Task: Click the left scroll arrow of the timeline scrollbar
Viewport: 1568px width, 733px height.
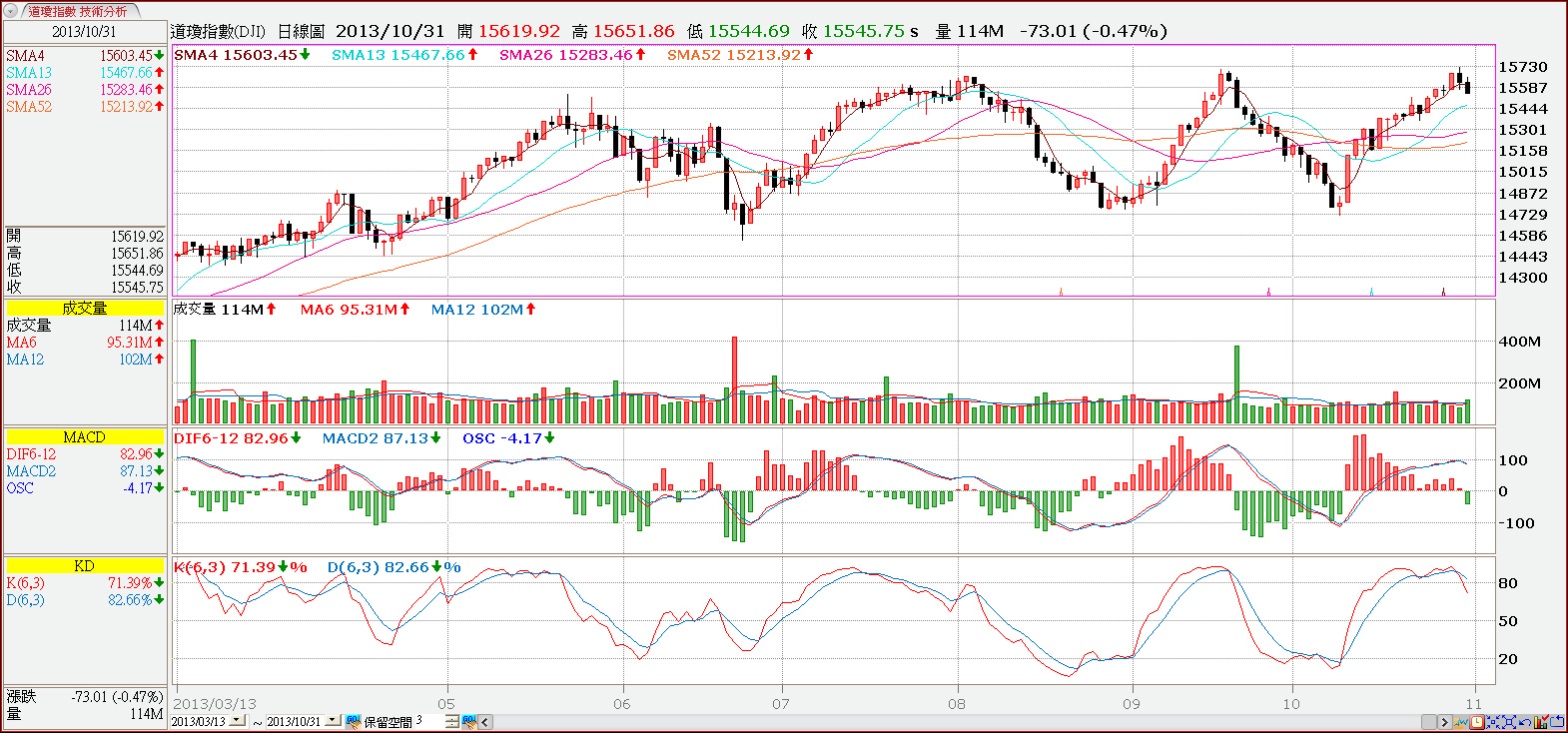Action: [485, 721]
